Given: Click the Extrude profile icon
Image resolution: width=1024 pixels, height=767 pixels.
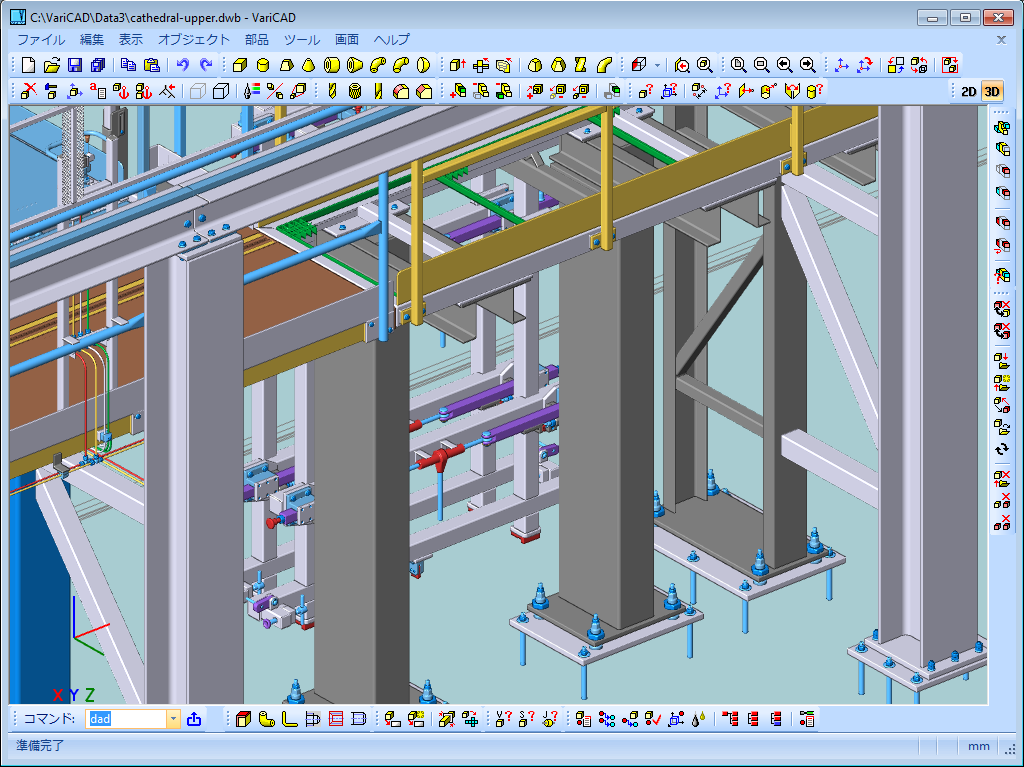Looking at the screenshot, I should [457, 65].
